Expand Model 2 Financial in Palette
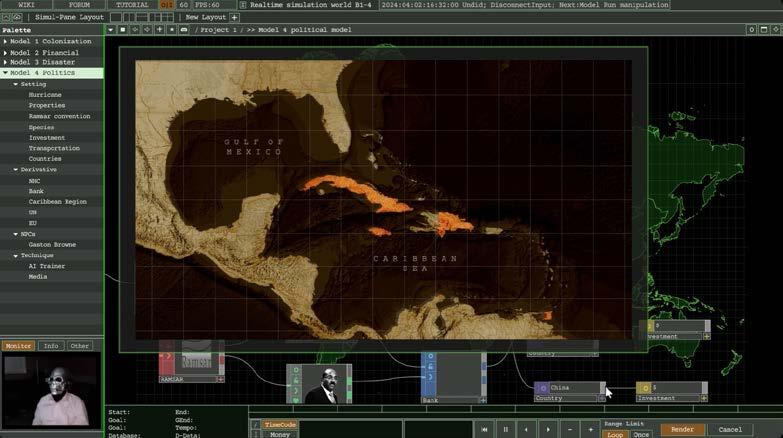 [x=5, y=52]
